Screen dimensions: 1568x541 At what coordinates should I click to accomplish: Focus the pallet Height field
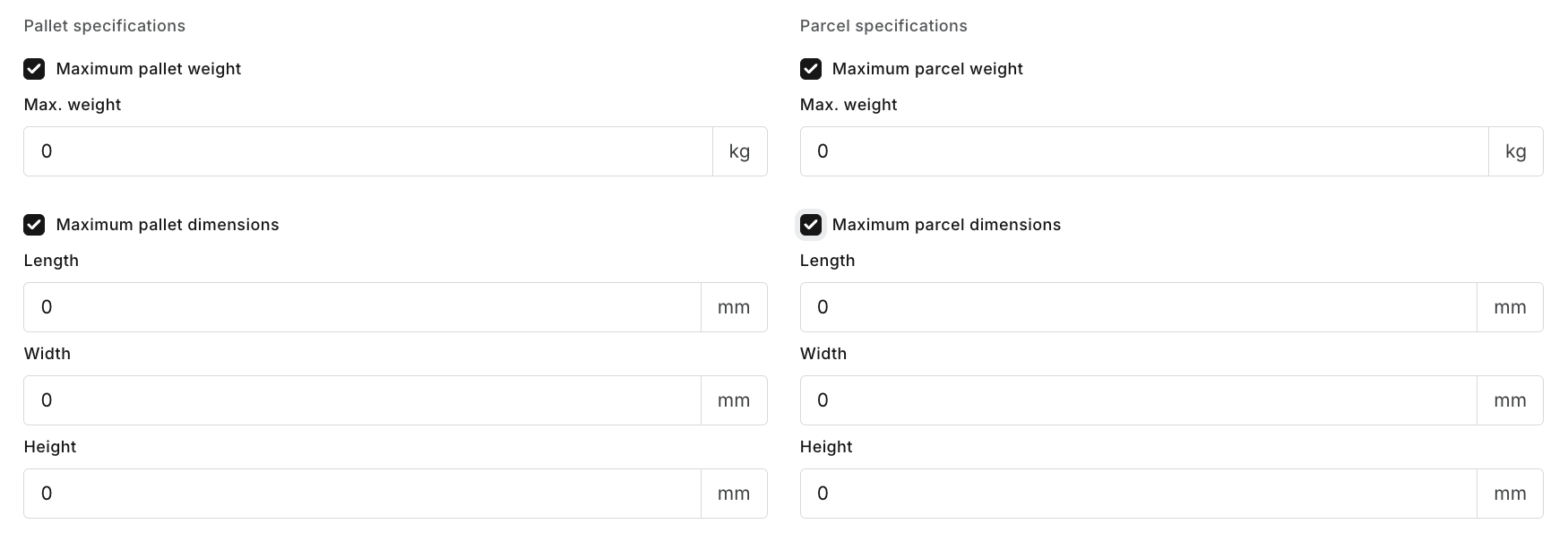click(362, 494)
